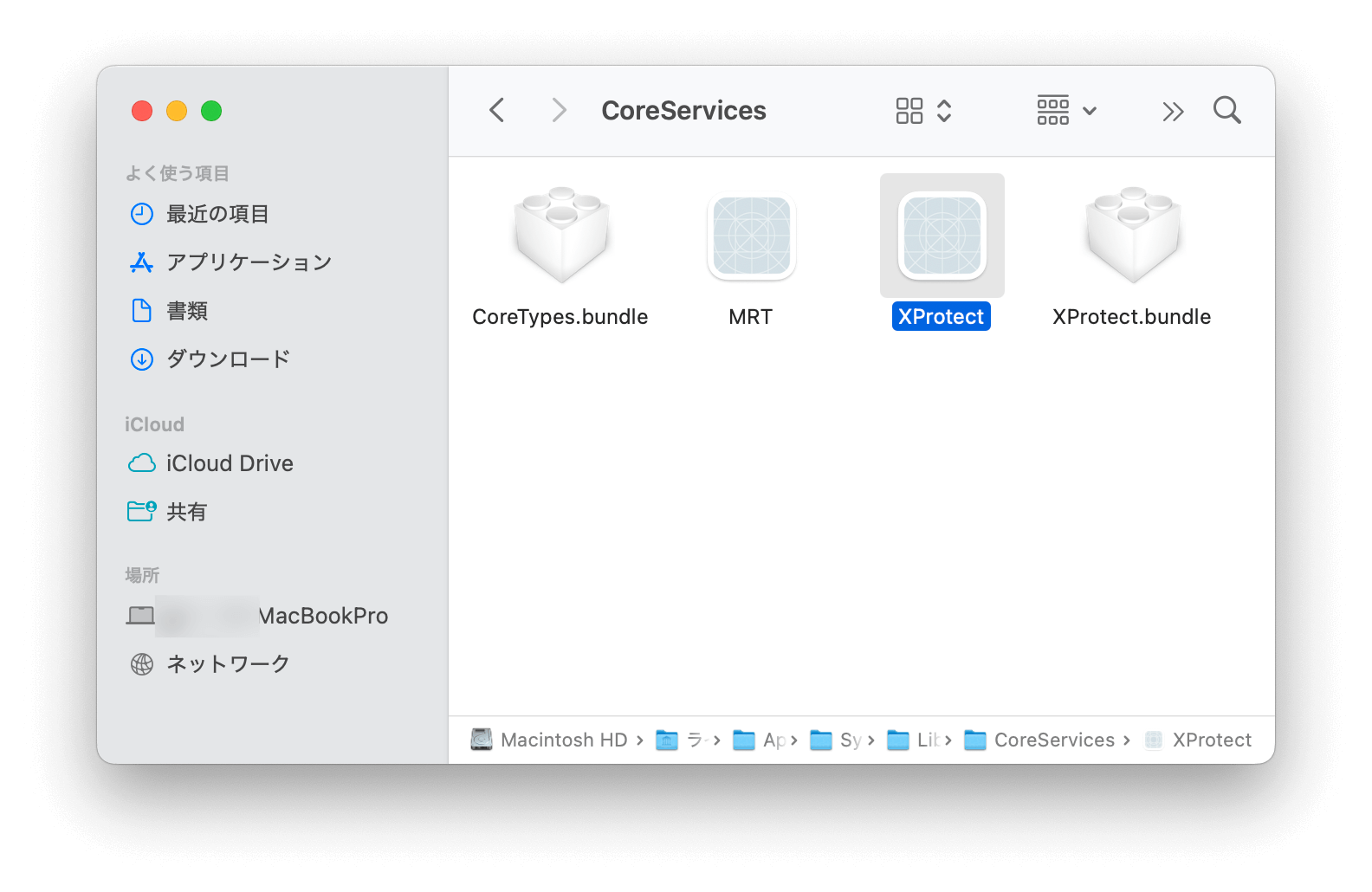
Task: Select the MacBookPro location in sidebar
Action: [x=272, y=616]
